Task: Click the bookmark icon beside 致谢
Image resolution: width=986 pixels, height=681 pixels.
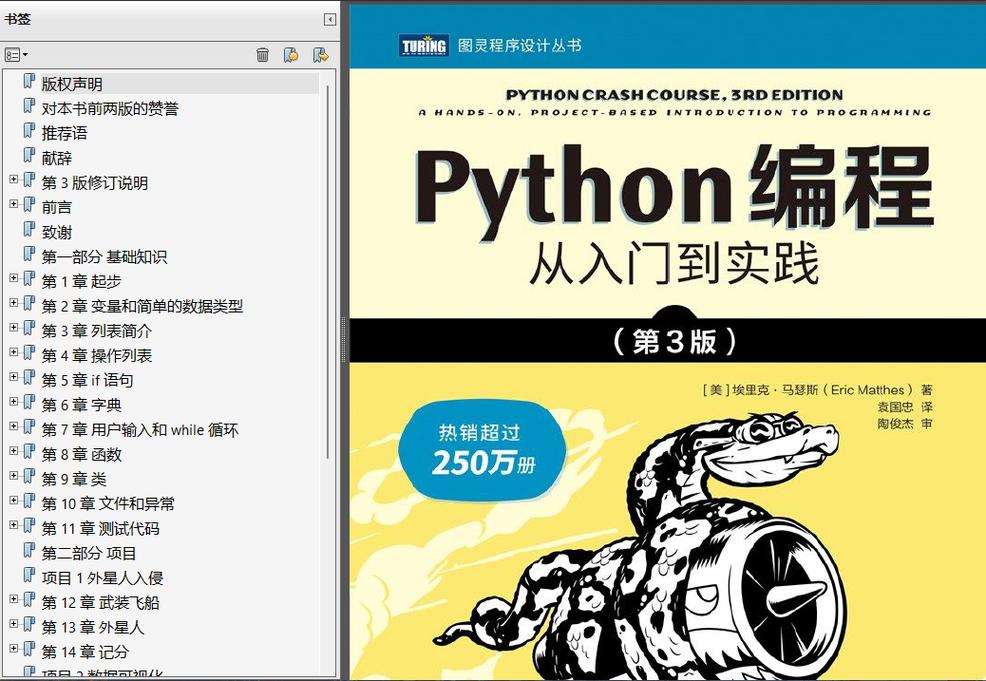Action: tap(28, 231)
